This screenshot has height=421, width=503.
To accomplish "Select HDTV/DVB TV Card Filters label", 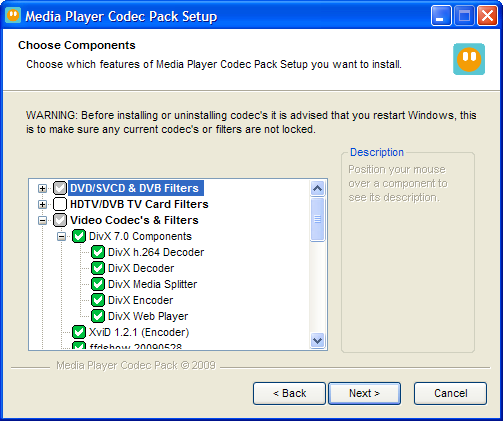I will (139, 204).
